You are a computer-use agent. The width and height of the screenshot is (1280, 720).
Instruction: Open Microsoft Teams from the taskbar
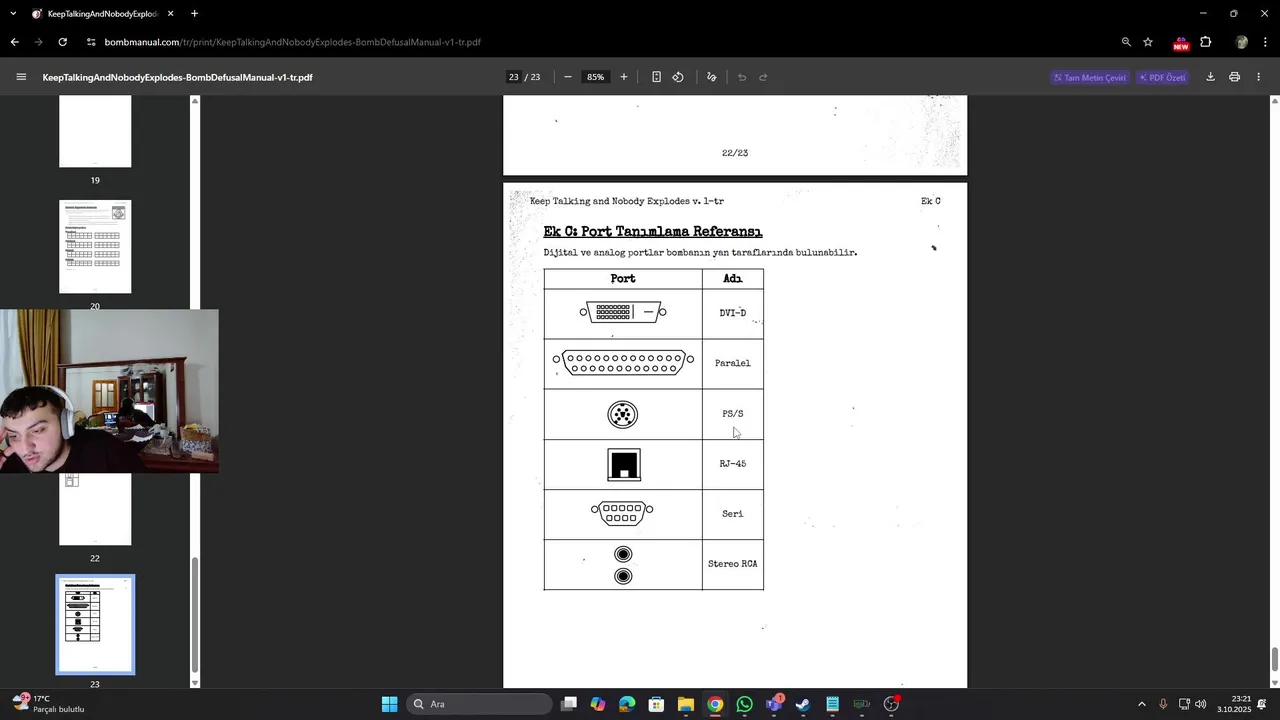(774, 704)
